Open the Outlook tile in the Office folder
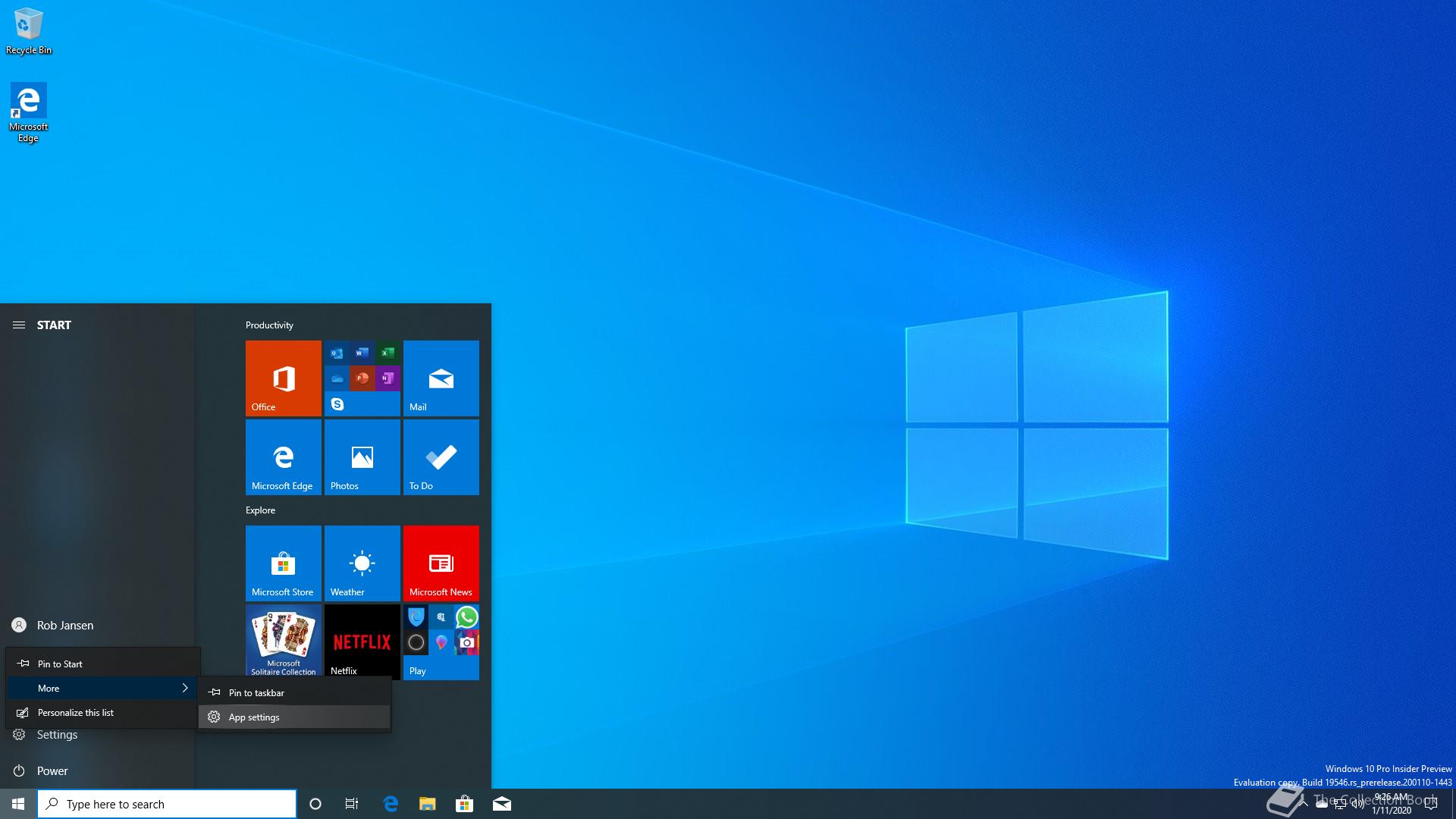 click(337, 353)
